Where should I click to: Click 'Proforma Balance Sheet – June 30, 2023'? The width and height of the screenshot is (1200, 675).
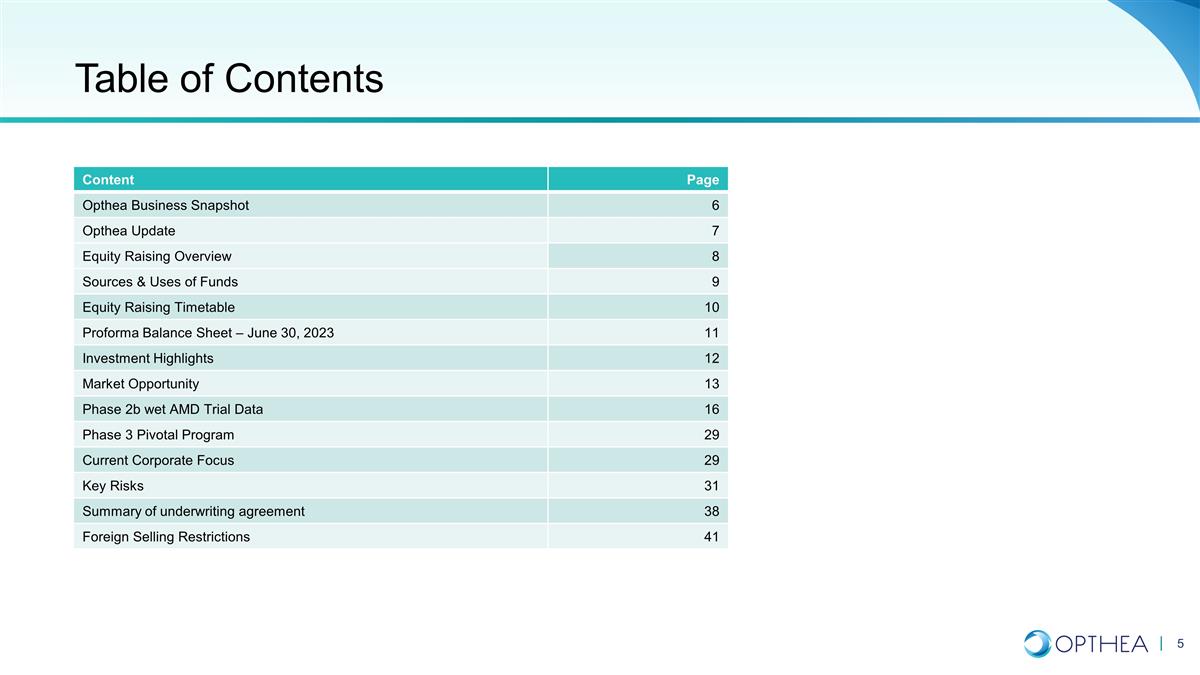click(x=208, y=333)
